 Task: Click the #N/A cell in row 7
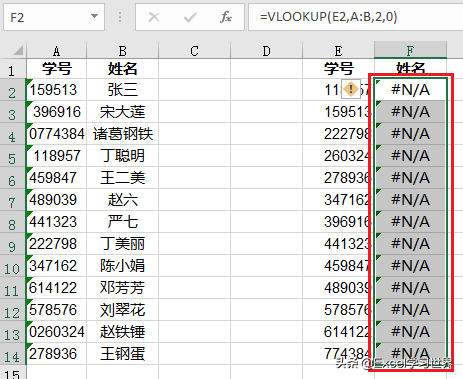[x=410, y=200]
